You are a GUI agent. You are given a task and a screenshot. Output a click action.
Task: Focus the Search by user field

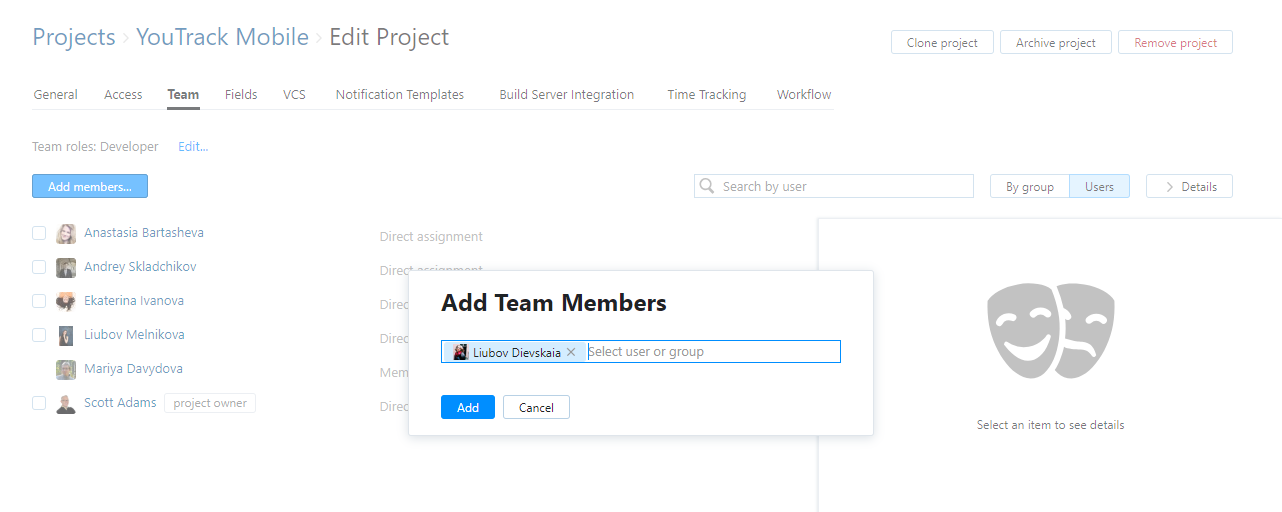[x=840, y=187]
